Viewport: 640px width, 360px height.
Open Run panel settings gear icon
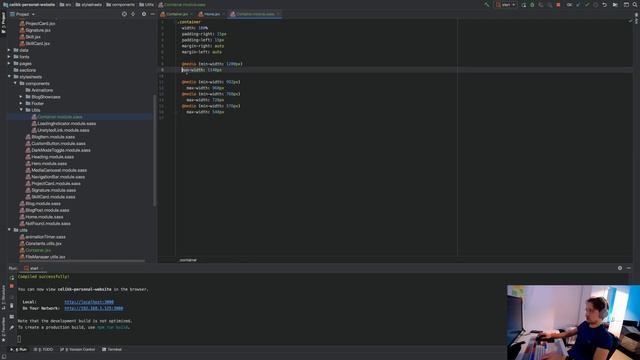(x=620, y=268)
